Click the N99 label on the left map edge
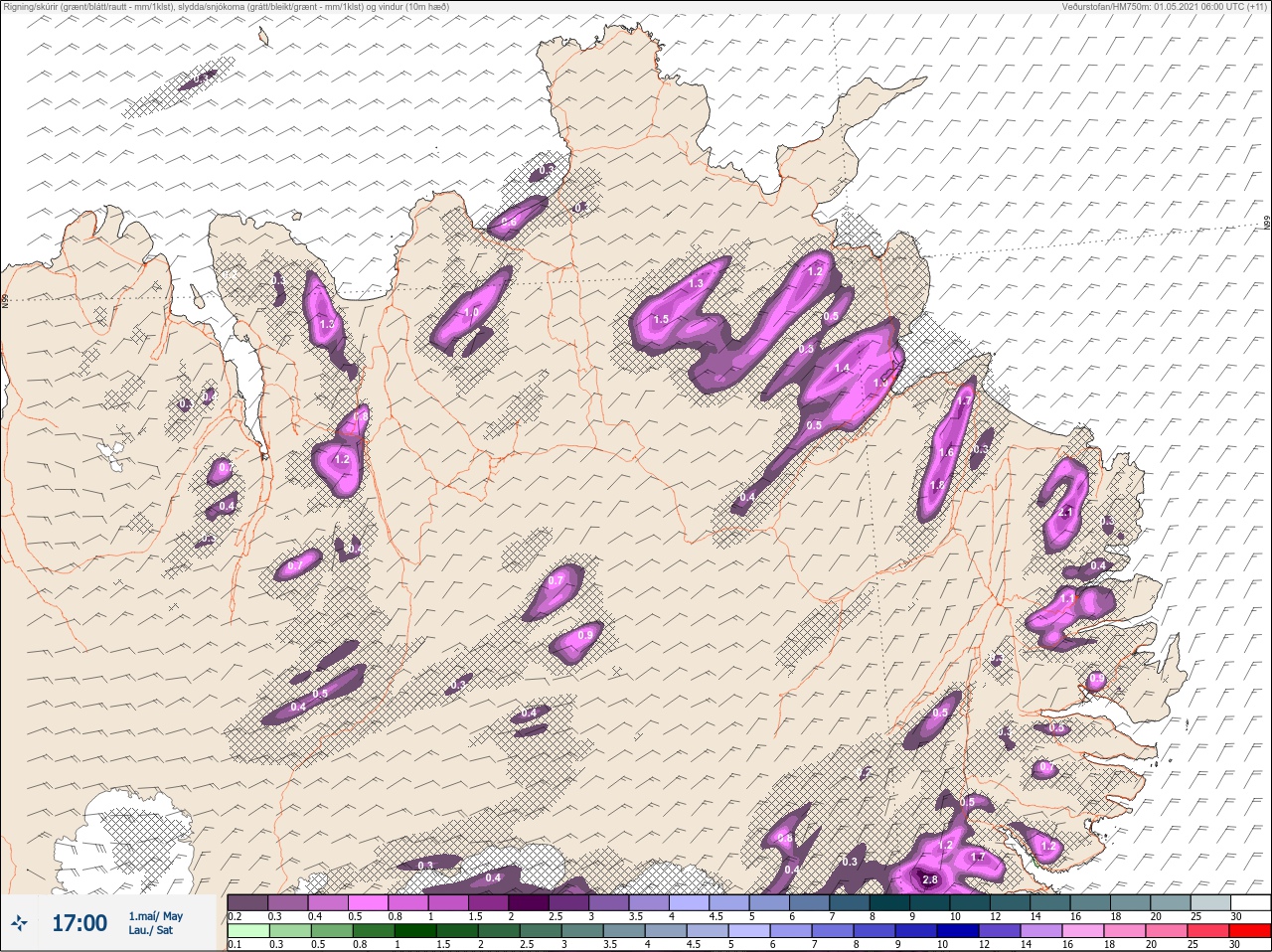Viewport: 1272px width, 952px height. click(x=5, y=299)
